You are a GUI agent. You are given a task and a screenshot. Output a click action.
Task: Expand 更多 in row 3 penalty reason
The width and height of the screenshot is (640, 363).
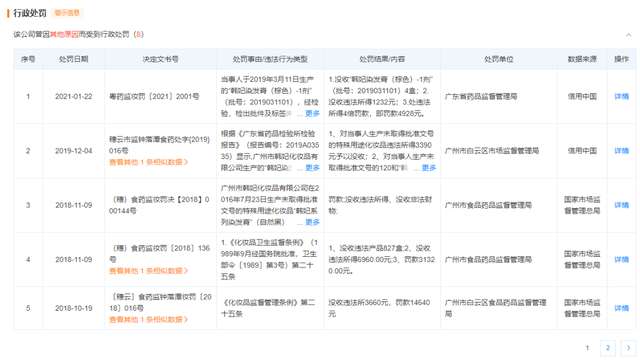tap(312, 222)
